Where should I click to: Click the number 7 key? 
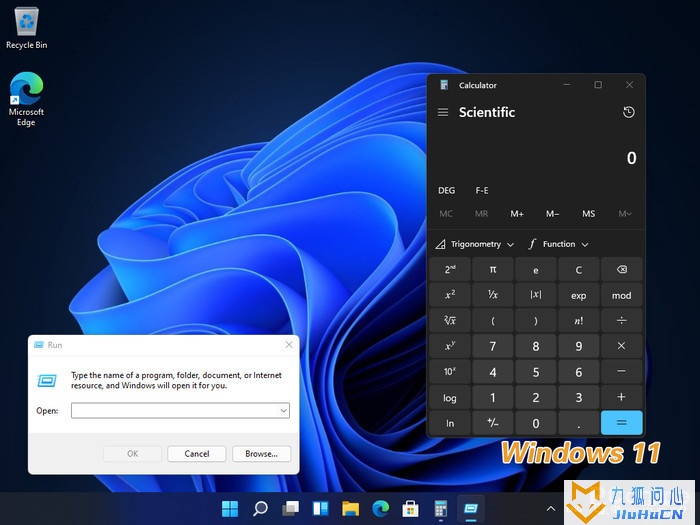pos(493,346)
